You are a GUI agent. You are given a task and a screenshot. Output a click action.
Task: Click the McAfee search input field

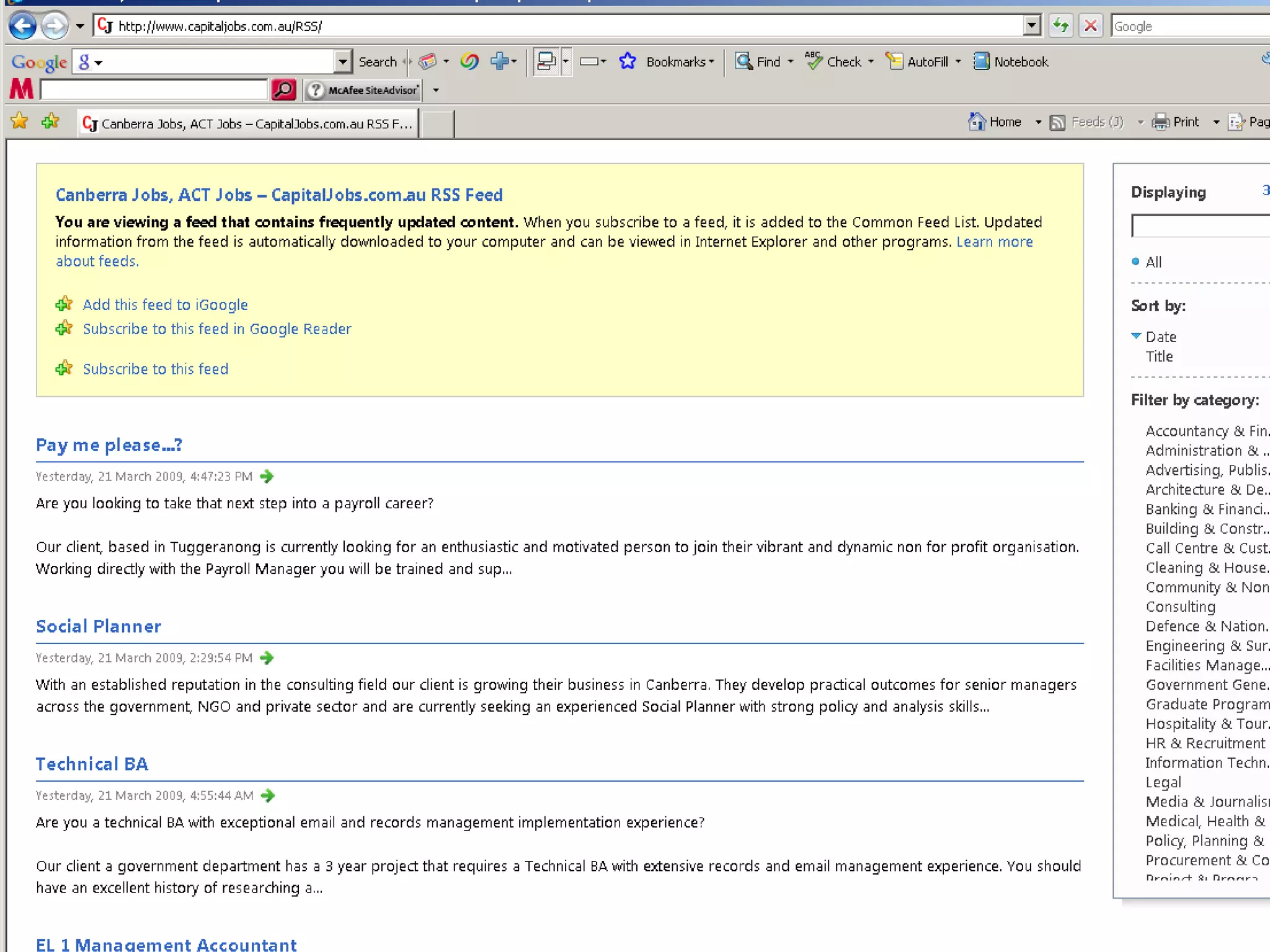click(154, 90)
